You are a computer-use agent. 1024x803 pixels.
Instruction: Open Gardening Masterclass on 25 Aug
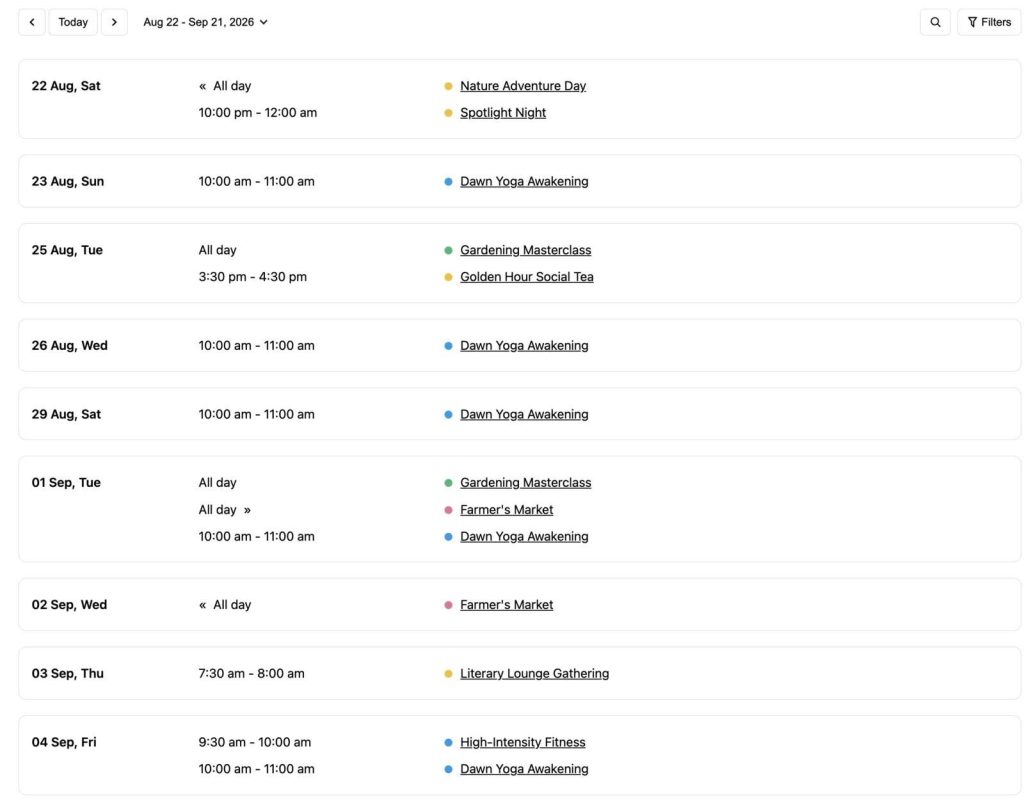(525, 250)
